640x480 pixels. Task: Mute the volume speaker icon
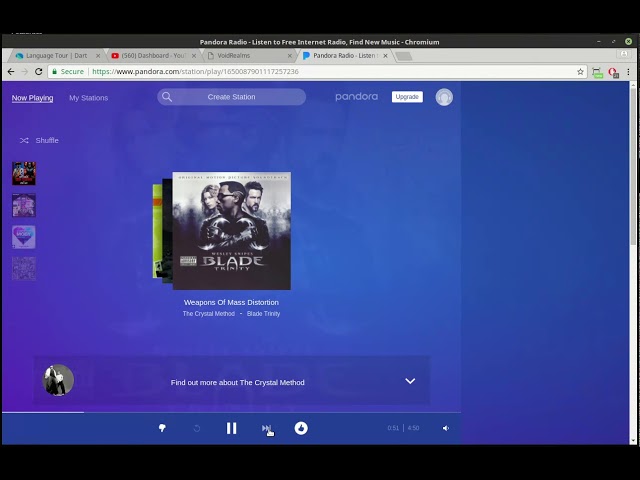tap(446, 428)
